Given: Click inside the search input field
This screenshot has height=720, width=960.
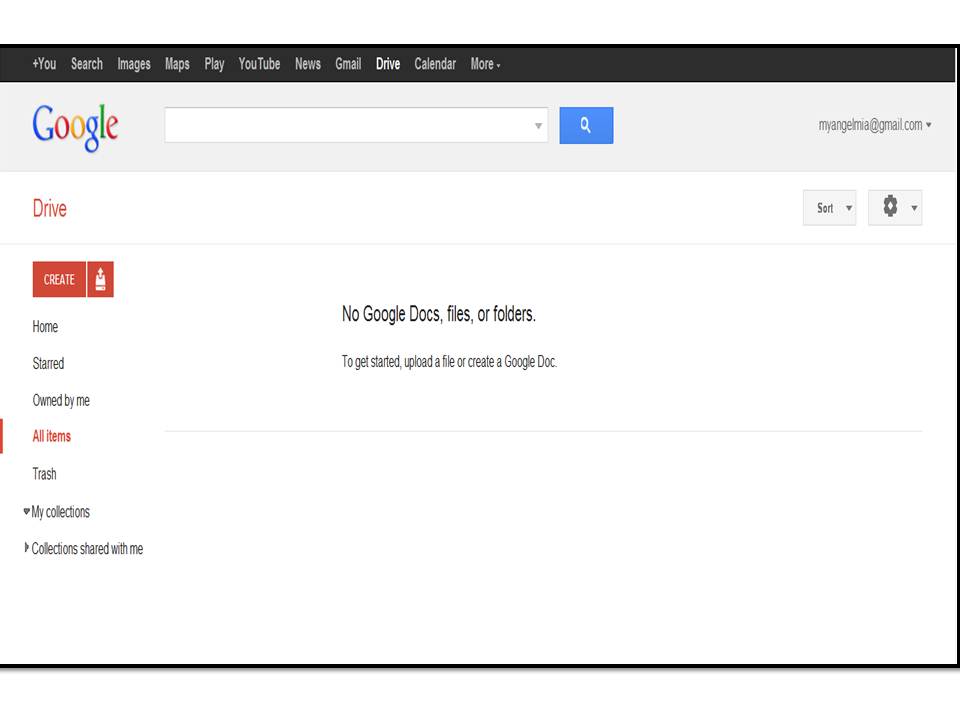Looking at the screenshot, I should (350, 125).
